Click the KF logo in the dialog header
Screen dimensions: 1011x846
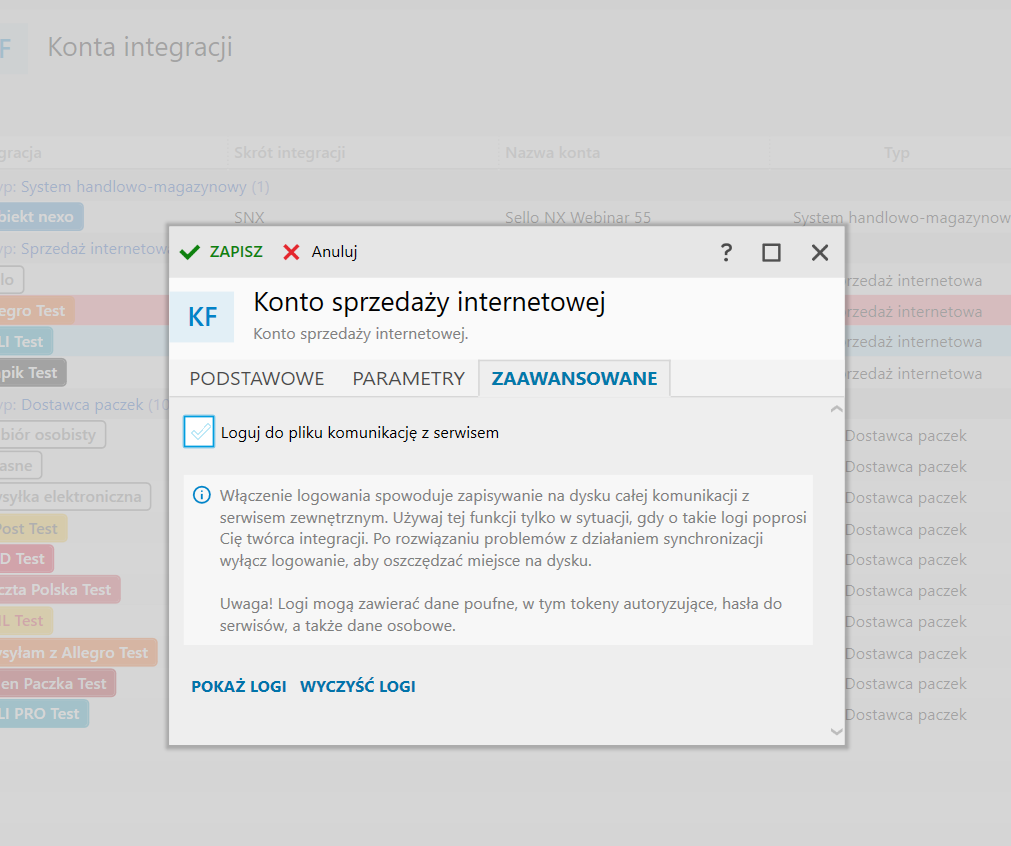203,317
